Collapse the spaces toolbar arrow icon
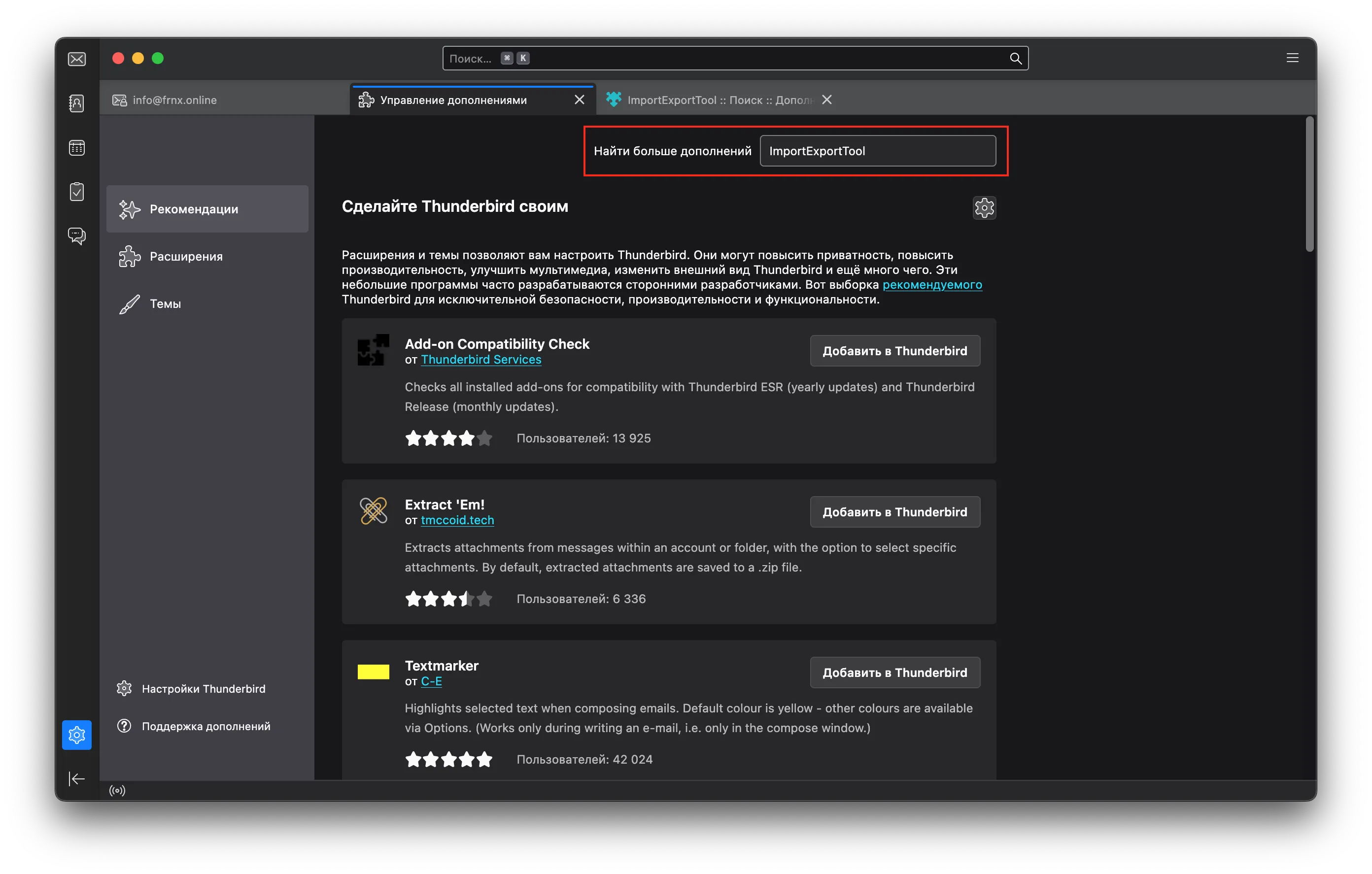Image resolution: width=1372 pixels, height=874 pixels. [x=77, y=779]
